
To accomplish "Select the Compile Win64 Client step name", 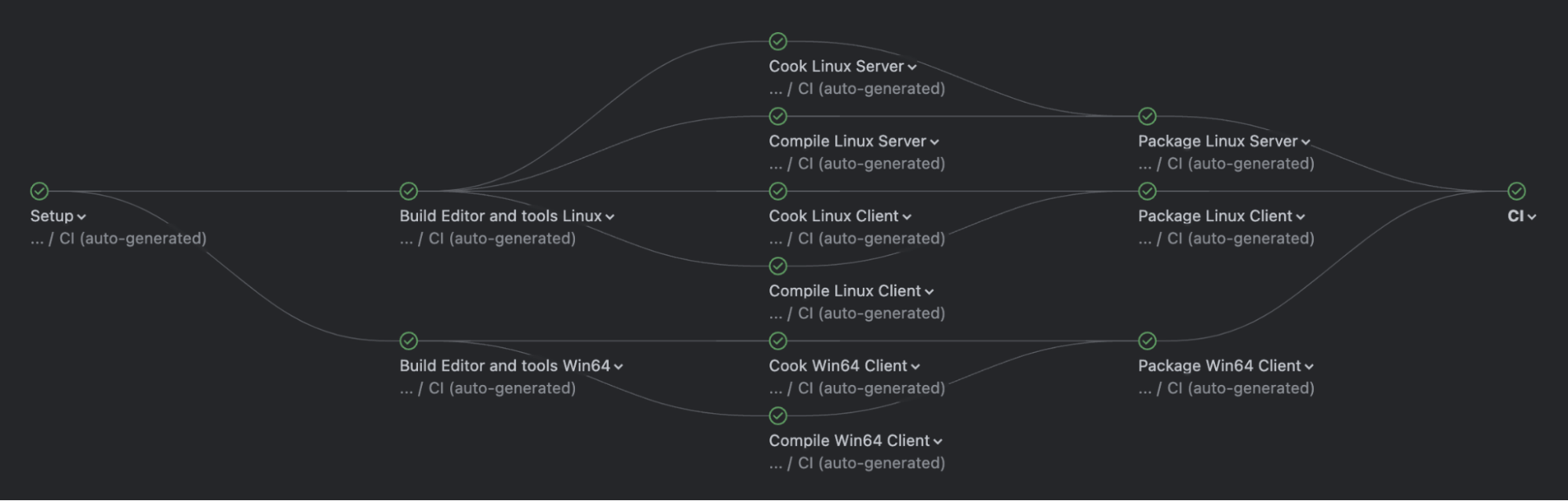I will click(x=849, y=441).
